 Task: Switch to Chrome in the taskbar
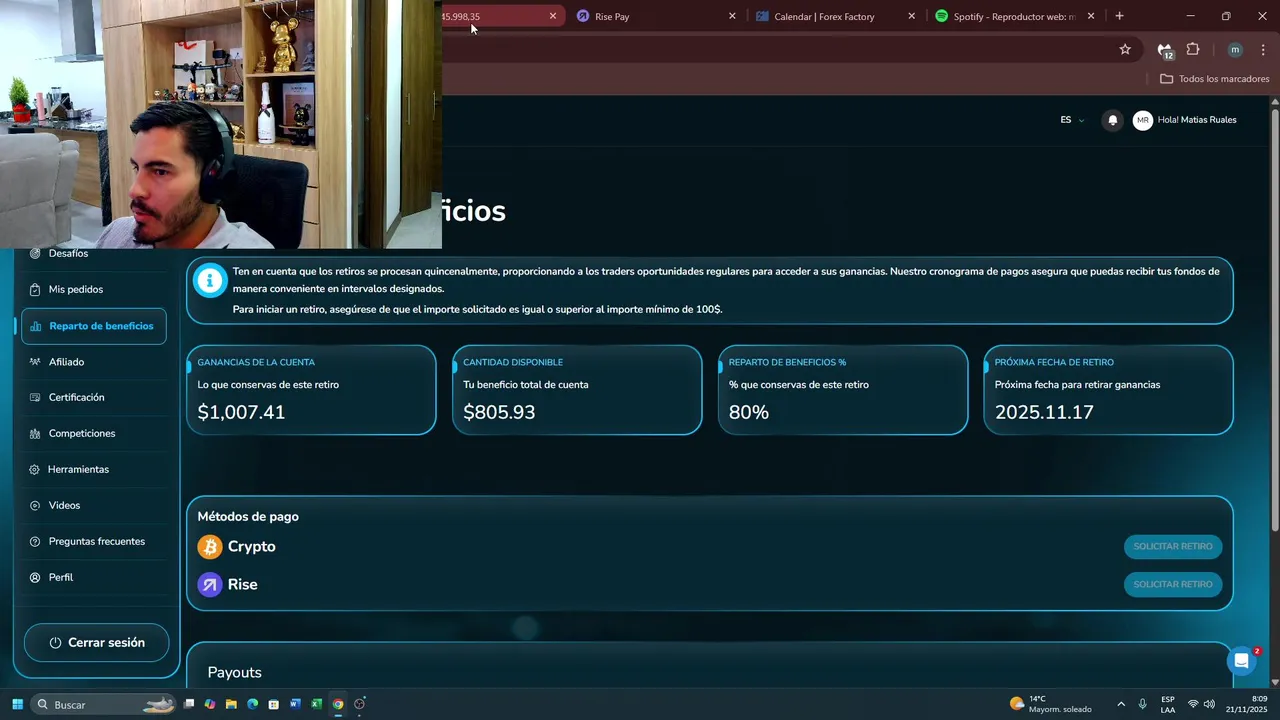[x=338, y=704]
